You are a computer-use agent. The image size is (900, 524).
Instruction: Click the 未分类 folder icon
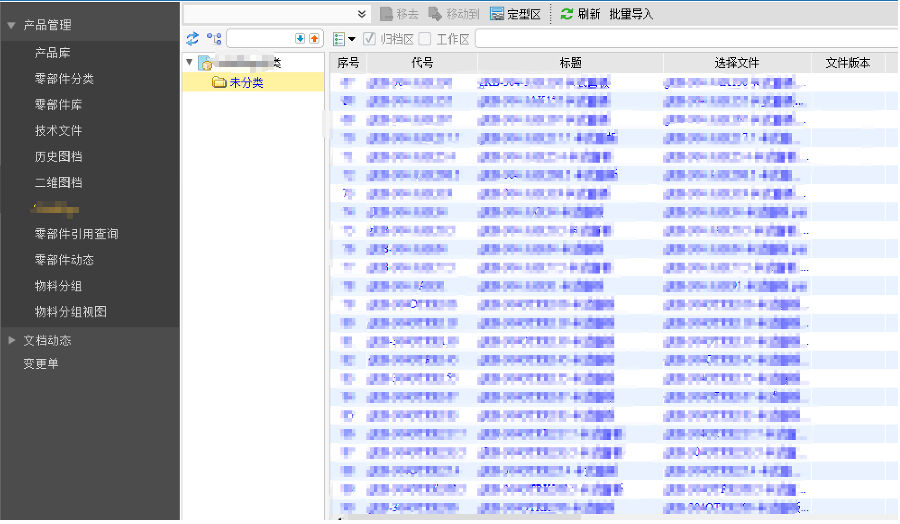point(219,83)
